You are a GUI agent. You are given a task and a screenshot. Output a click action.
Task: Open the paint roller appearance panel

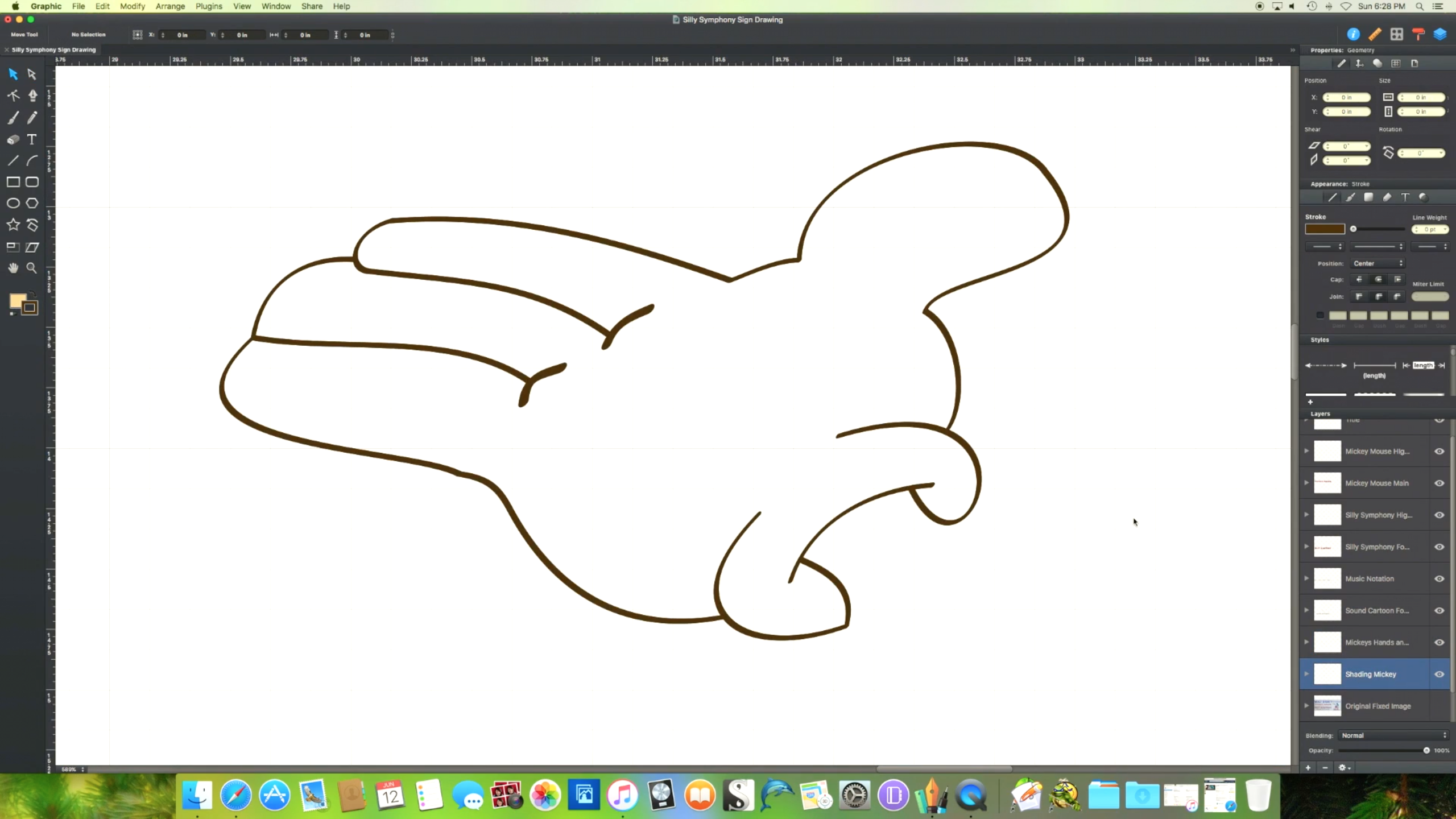[x=1418, y=35]
